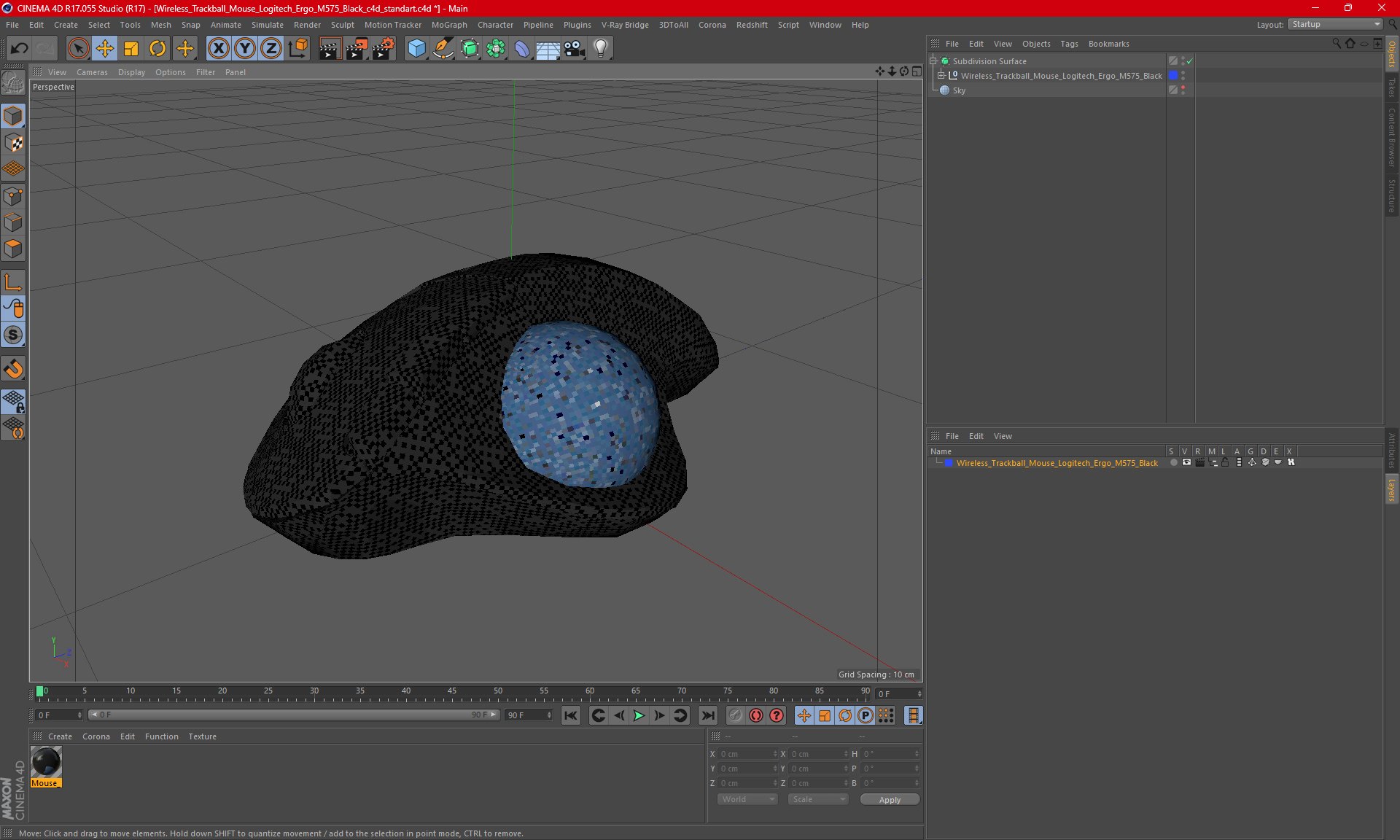Image resolution: width=1400 pixels, height=840 pixels.
Task: Select the Live Selection tool
Action: (78, 49)
